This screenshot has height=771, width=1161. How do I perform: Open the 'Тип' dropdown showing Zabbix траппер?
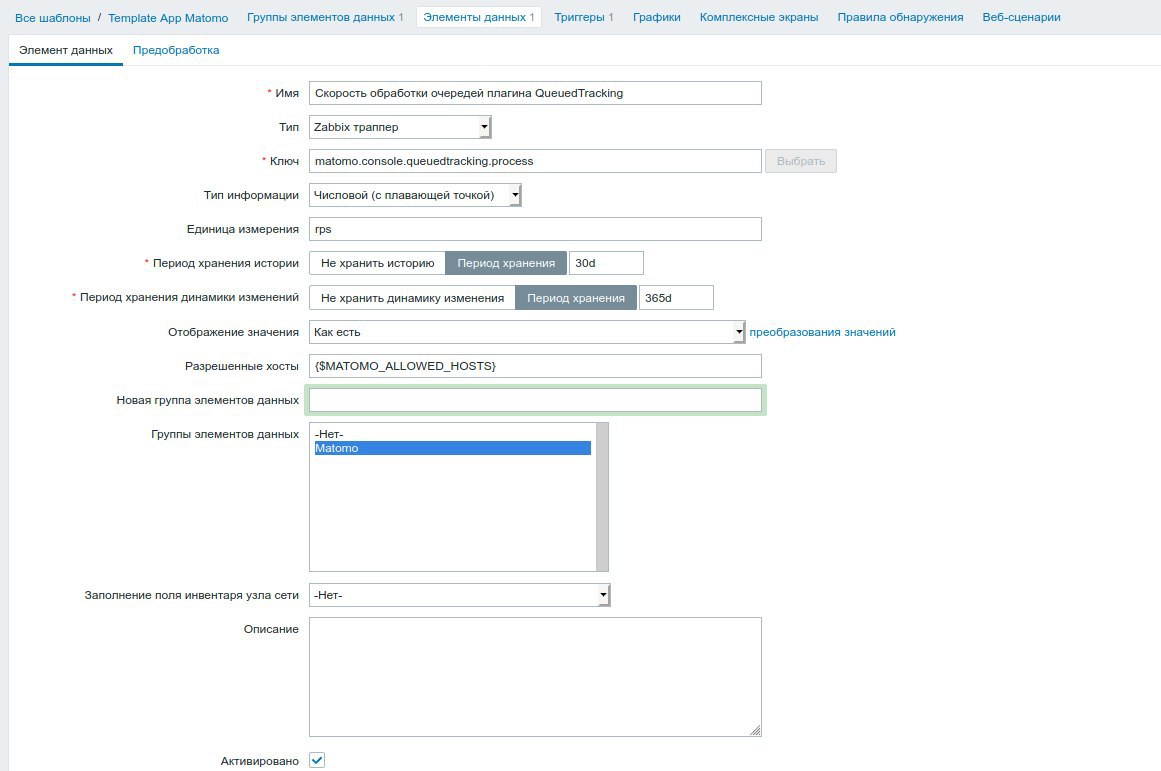coord(400,127)
